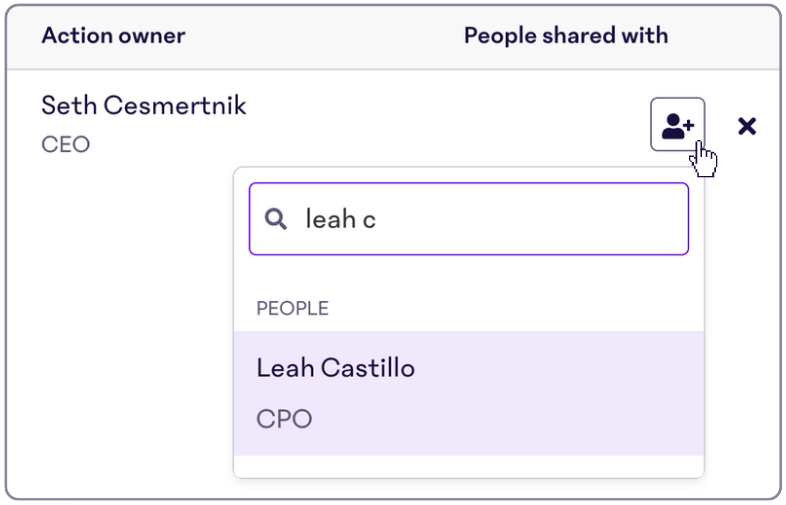
Task: Focus the people search field
Action: pyautogui.click(x=469, y=219)
